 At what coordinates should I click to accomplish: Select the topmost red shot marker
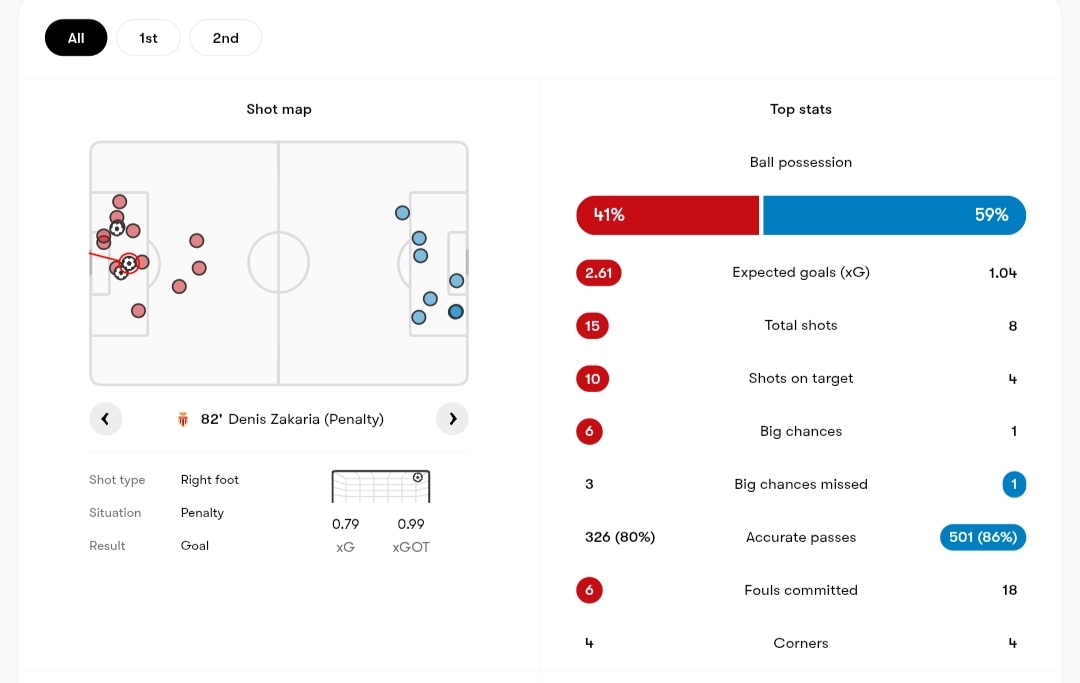point(120,202)
